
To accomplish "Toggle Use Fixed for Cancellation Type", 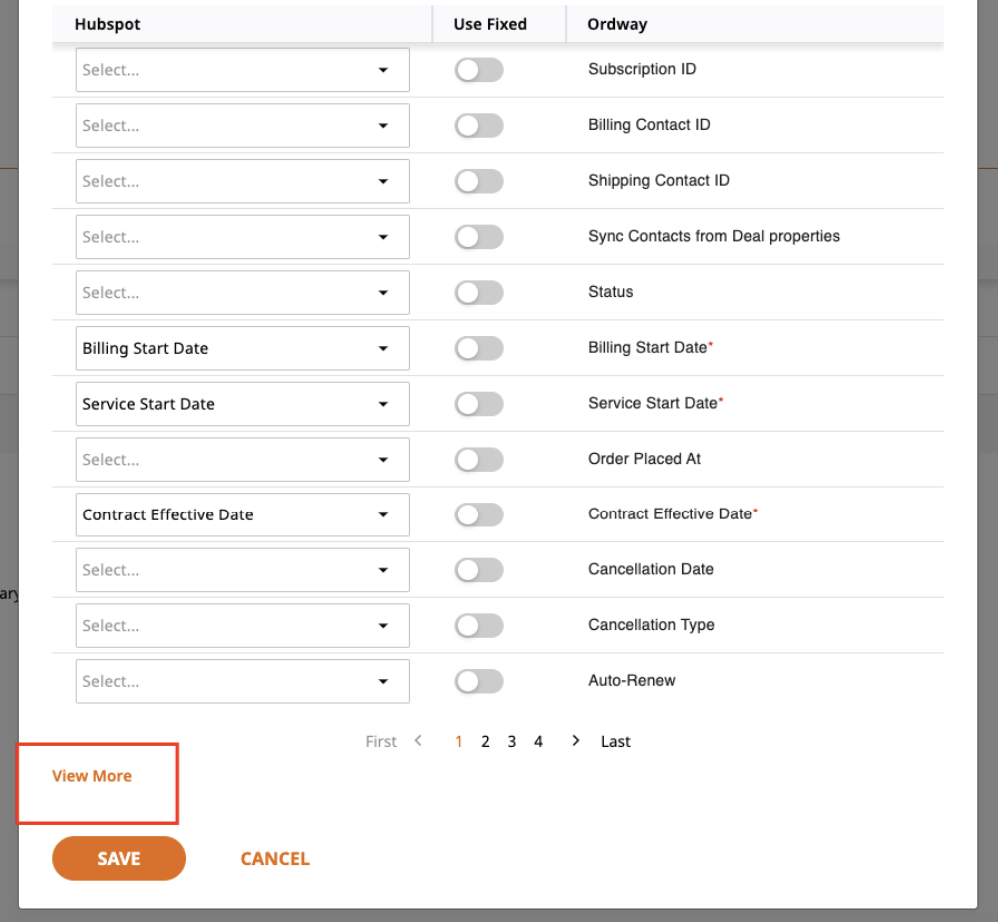I will click(479, 625).
